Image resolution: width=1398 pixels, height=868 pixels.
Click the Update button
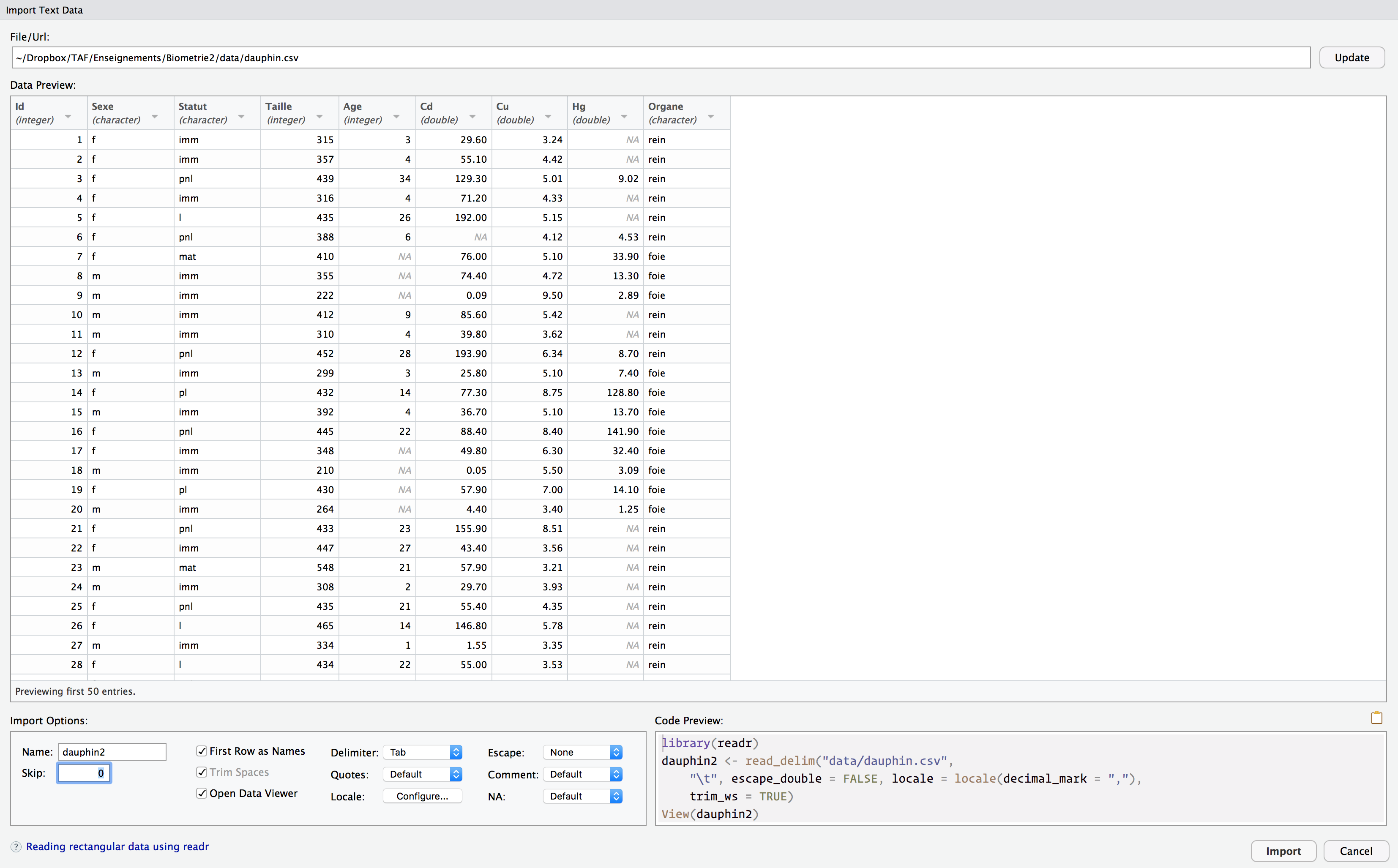[x=1352, y=57]
